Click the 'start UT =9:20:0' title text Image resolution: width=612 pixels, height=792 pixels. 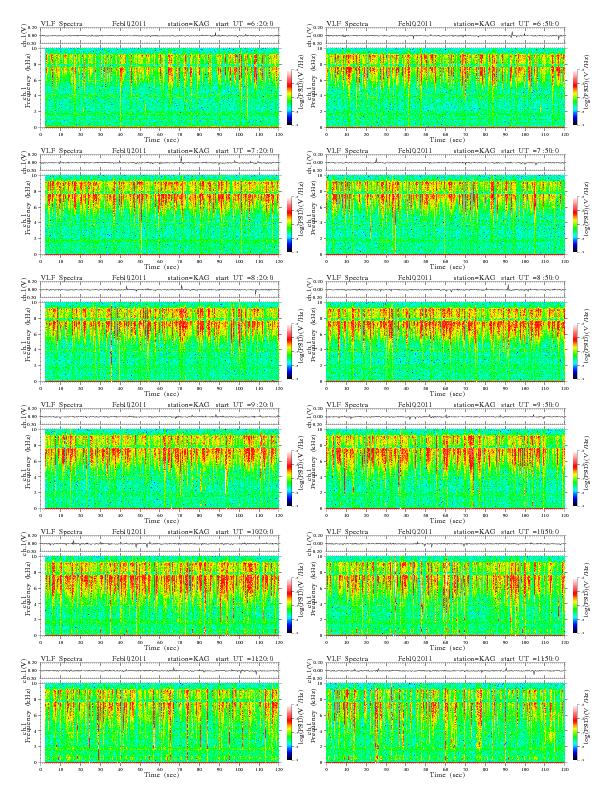pyautogui.click(x=244, y=405)
